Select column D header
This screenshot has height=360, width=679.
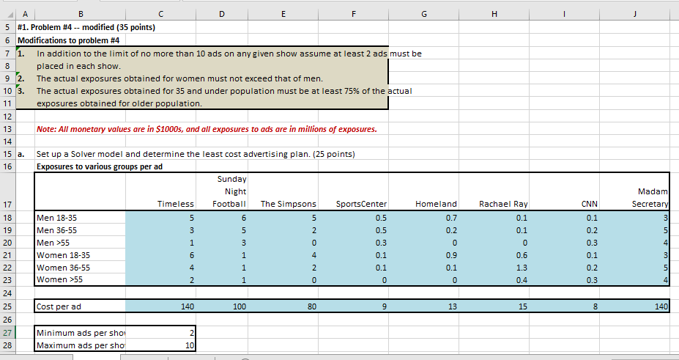tap(222, 14)
